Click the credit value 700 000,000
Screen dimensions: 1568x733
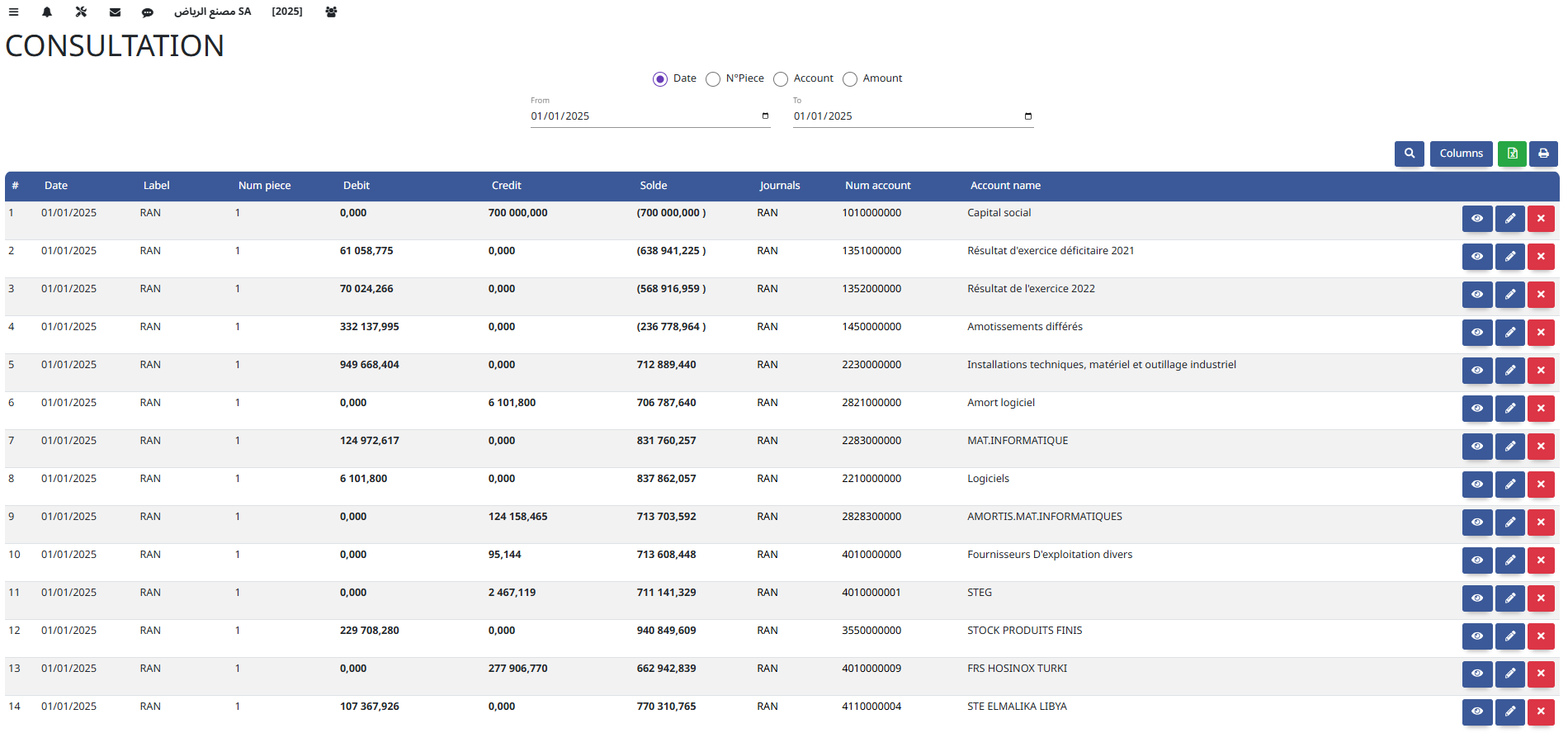coord(517,213)
